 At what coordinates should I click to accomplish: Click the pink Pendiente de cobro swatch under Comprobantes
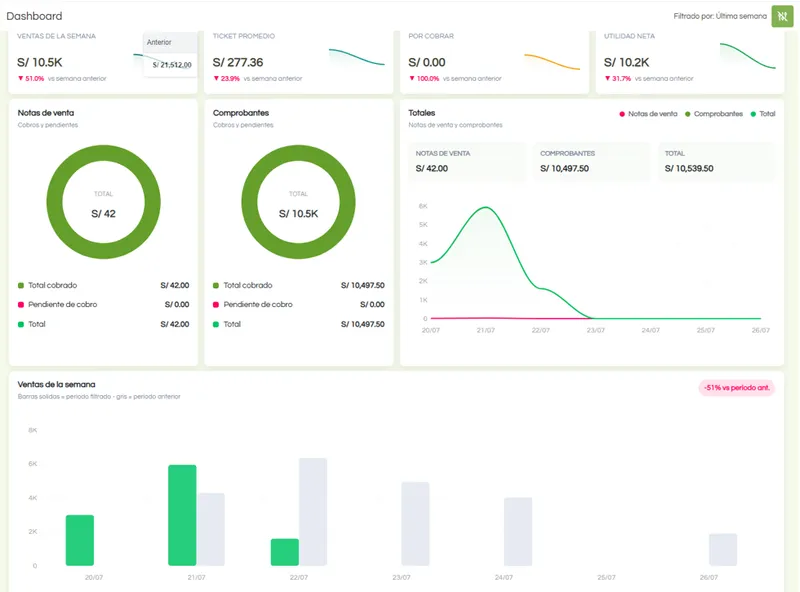click(216, 305)
